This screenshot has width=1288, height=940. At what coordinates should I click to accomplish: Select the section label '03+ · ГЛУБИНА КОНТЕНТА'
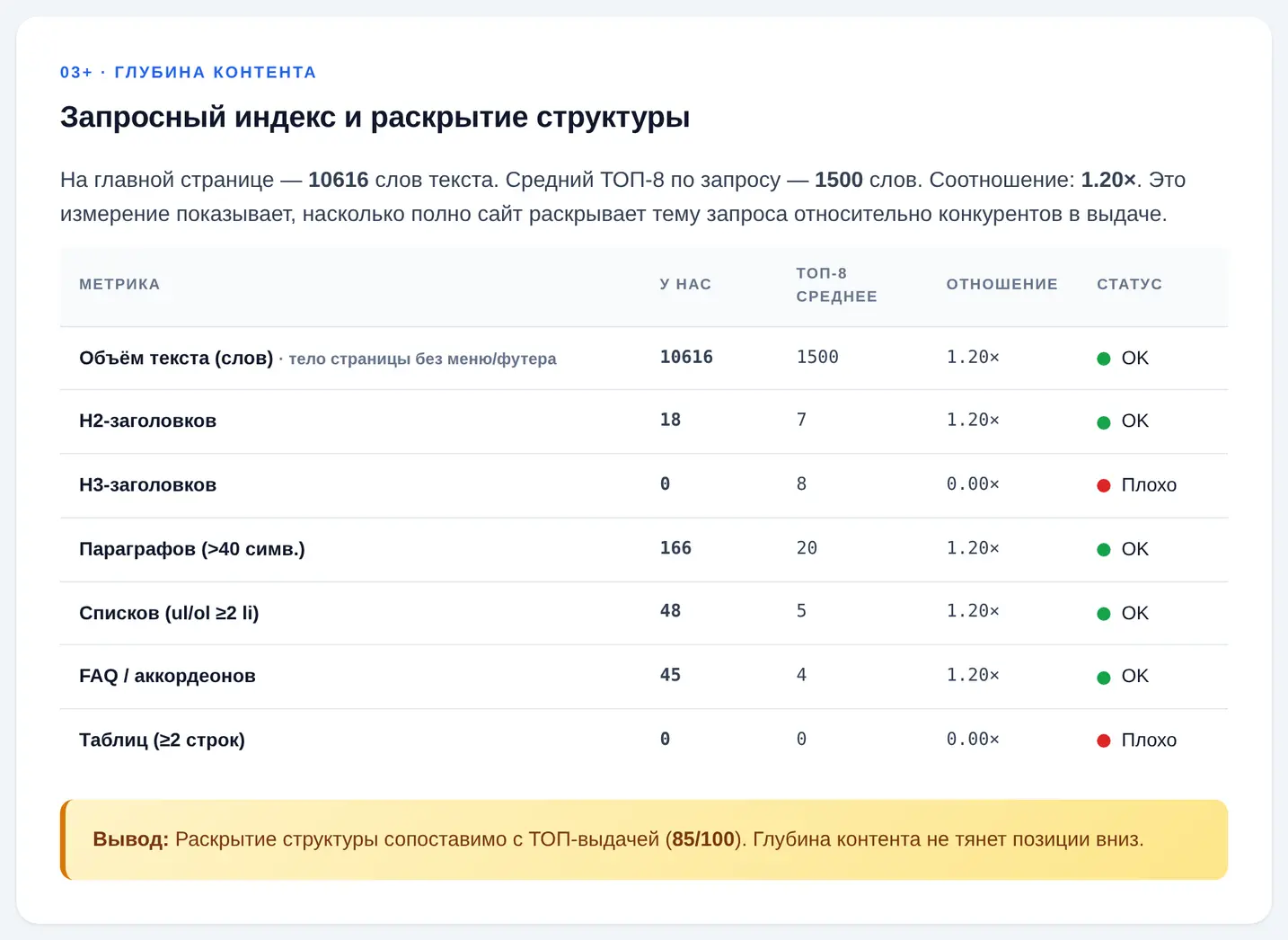[188, 72]
